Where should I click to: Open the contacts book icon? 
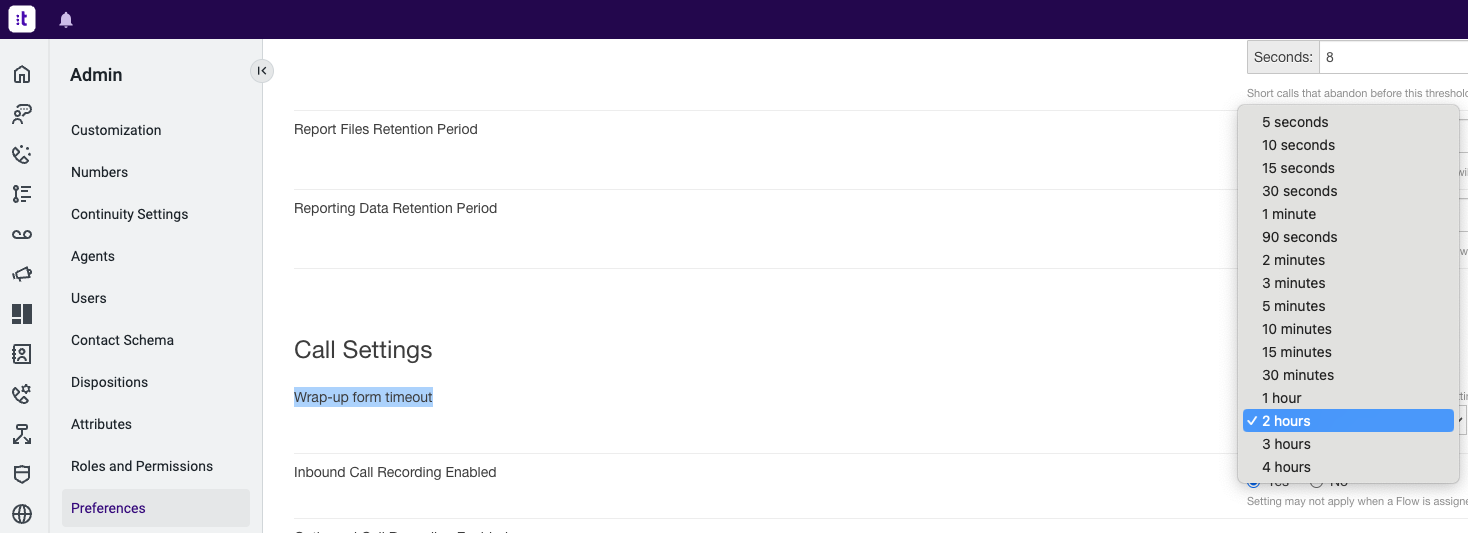tap(22, 354)
